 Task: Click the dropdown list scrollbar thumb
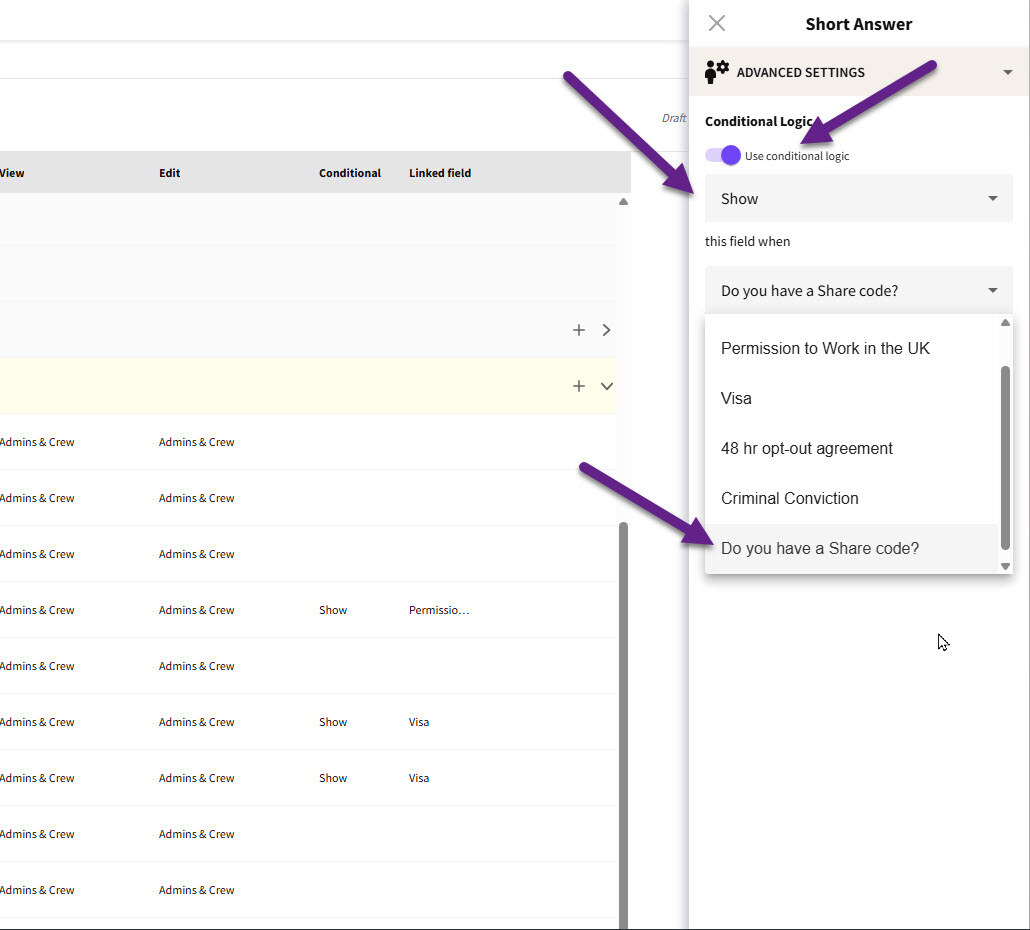1005,458
